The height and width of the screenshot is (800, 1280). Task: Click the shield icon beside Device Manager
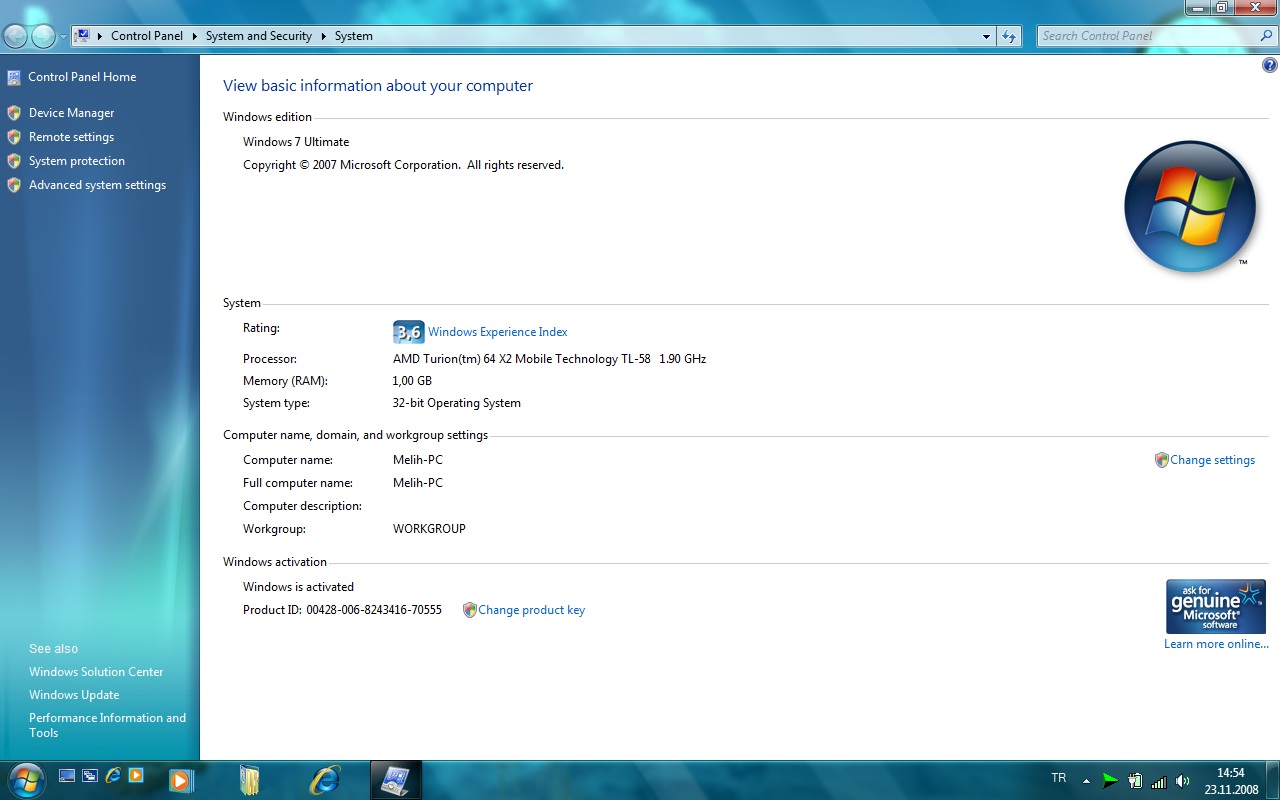click(x=14, y=113)
